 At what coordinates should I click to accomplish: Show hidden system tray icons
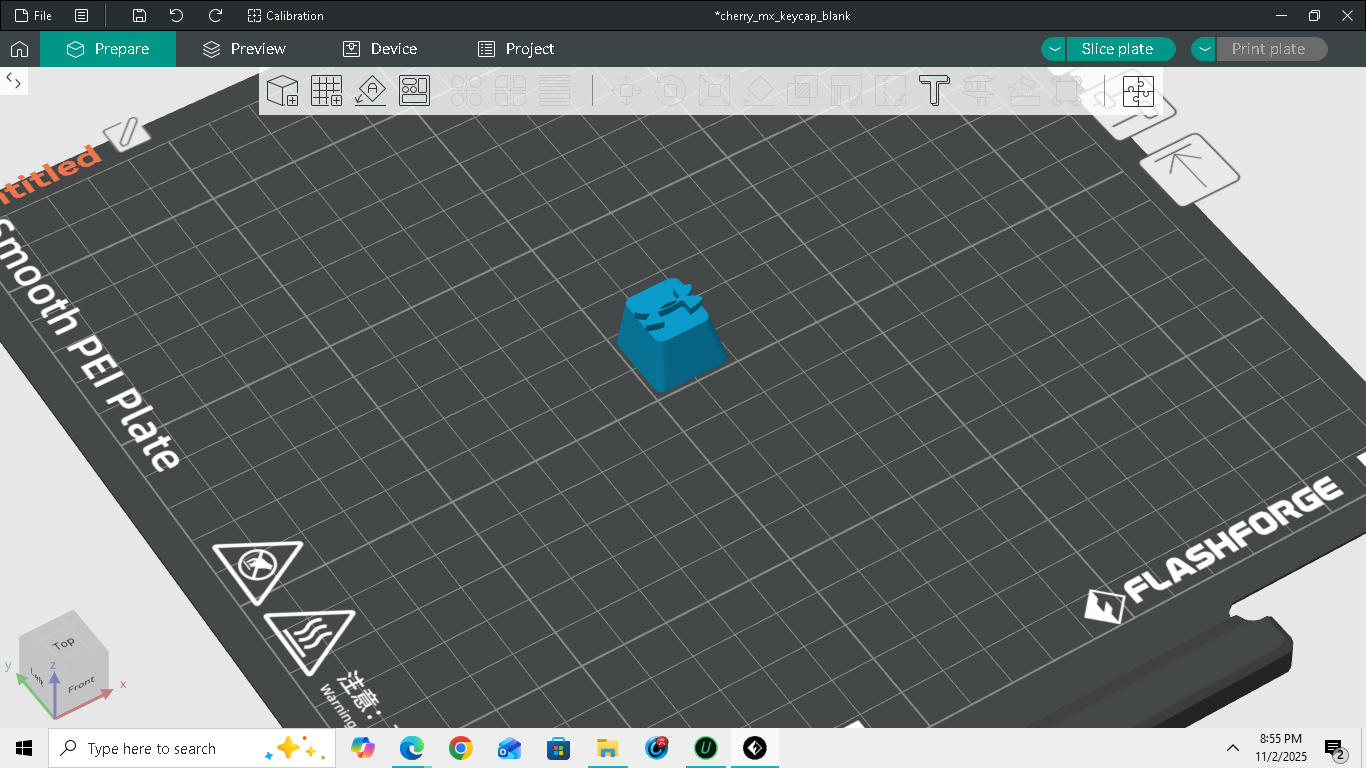click(1233, 748)
